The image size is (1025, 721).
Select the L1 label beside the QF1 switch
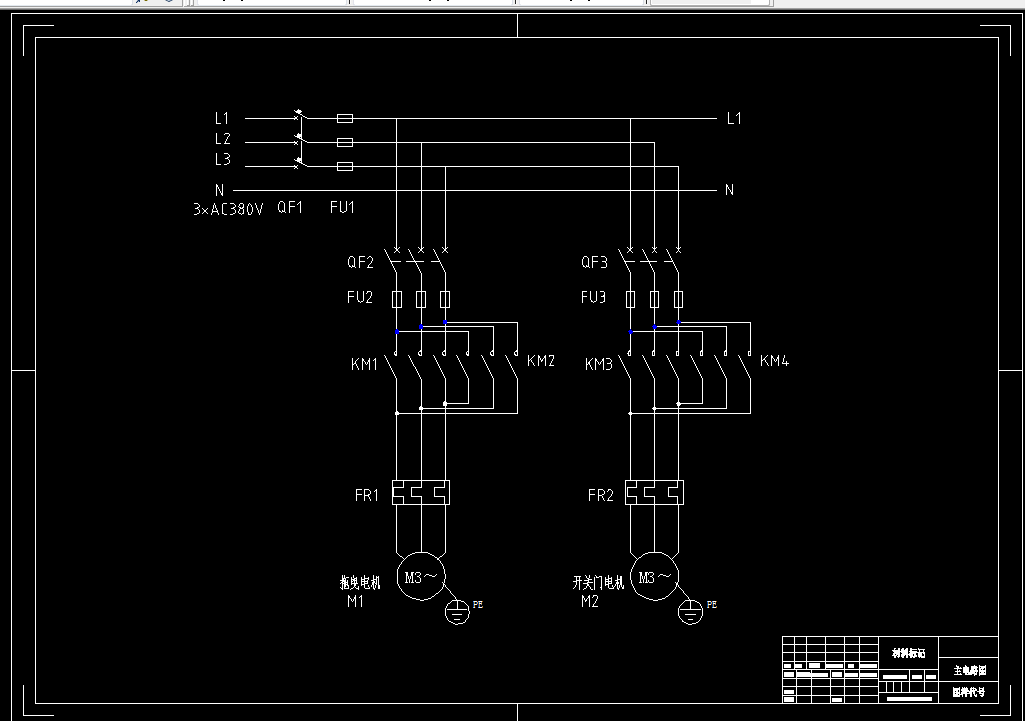(222, 118)
